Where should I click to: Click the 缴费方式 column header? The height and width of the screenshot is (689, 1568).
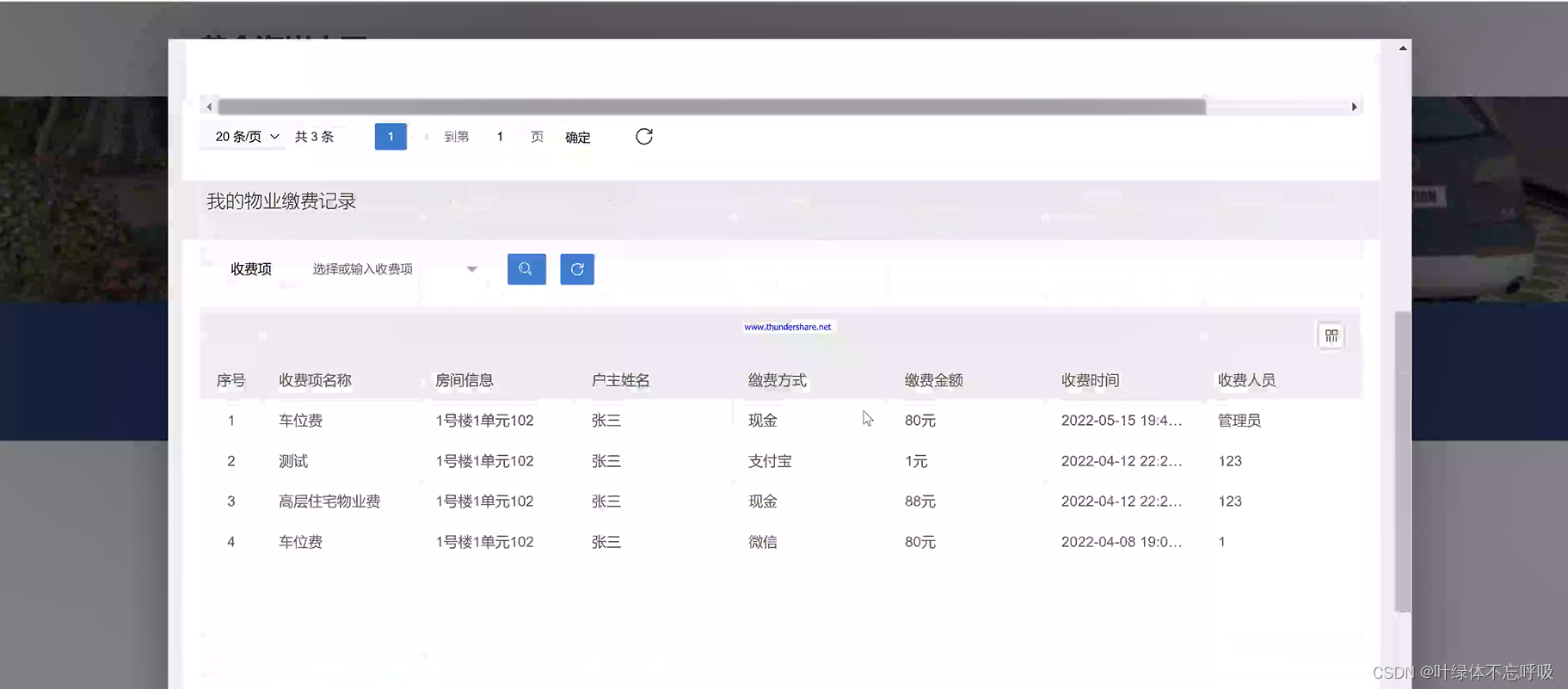(778, 380)
